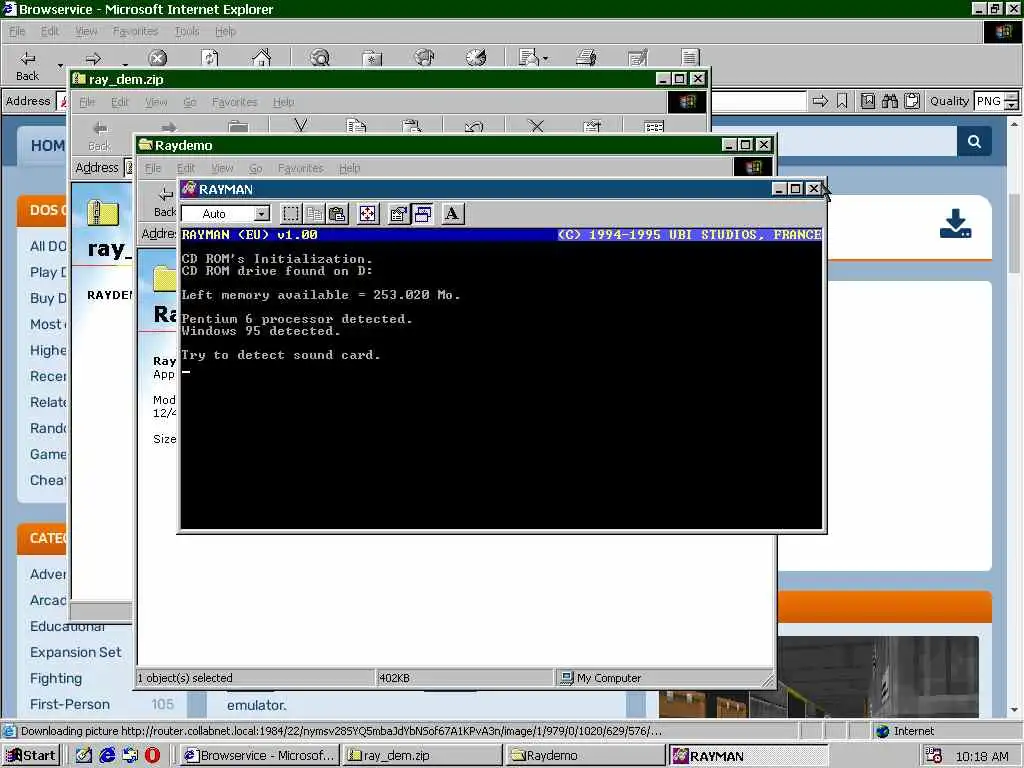Open the Auto font size dropdown in RAYMAN
Image resolution: width=1024 pixels, height=768 pixels.
(x=261, y=214)
